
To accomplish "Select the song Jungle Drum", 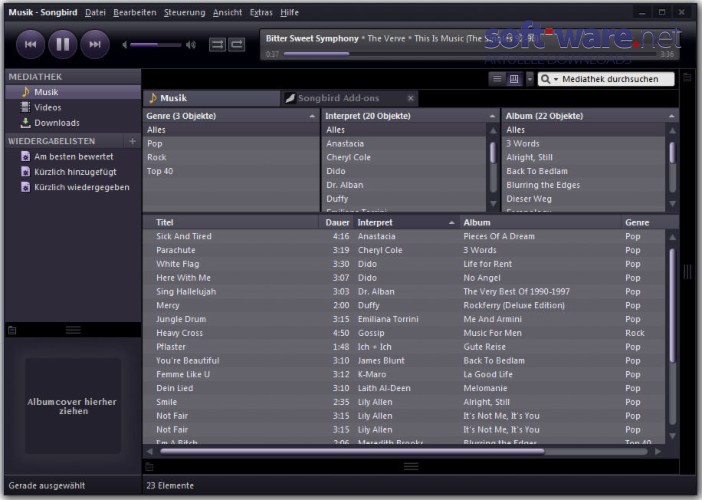I will point(404,319).
